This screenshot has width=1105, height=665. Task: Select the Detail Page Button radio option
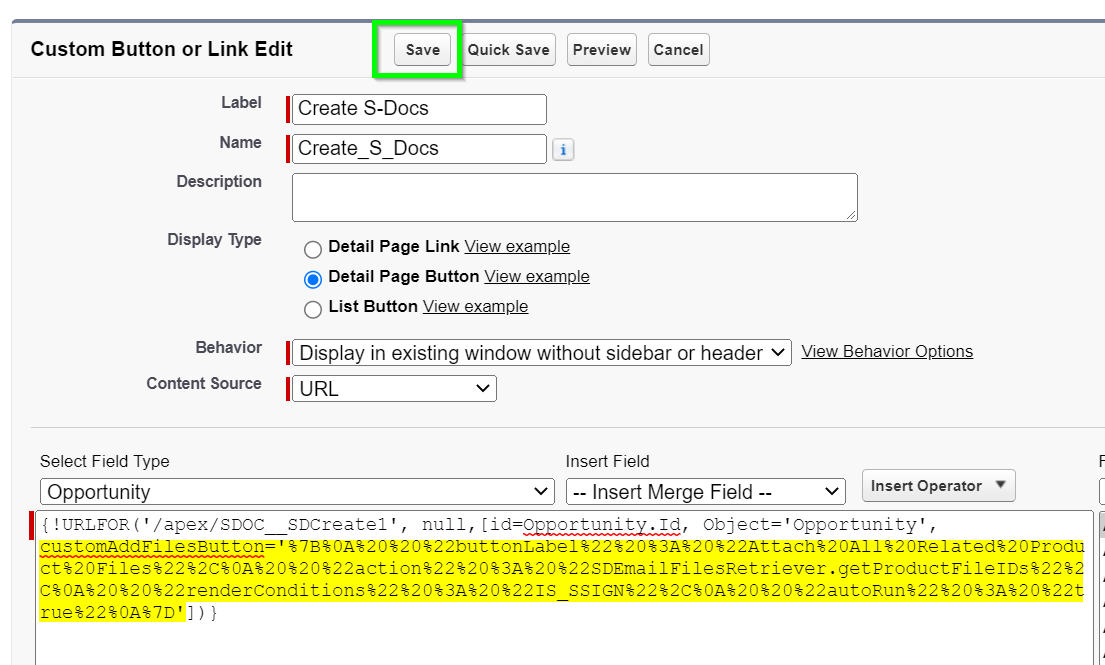[313, 280]
